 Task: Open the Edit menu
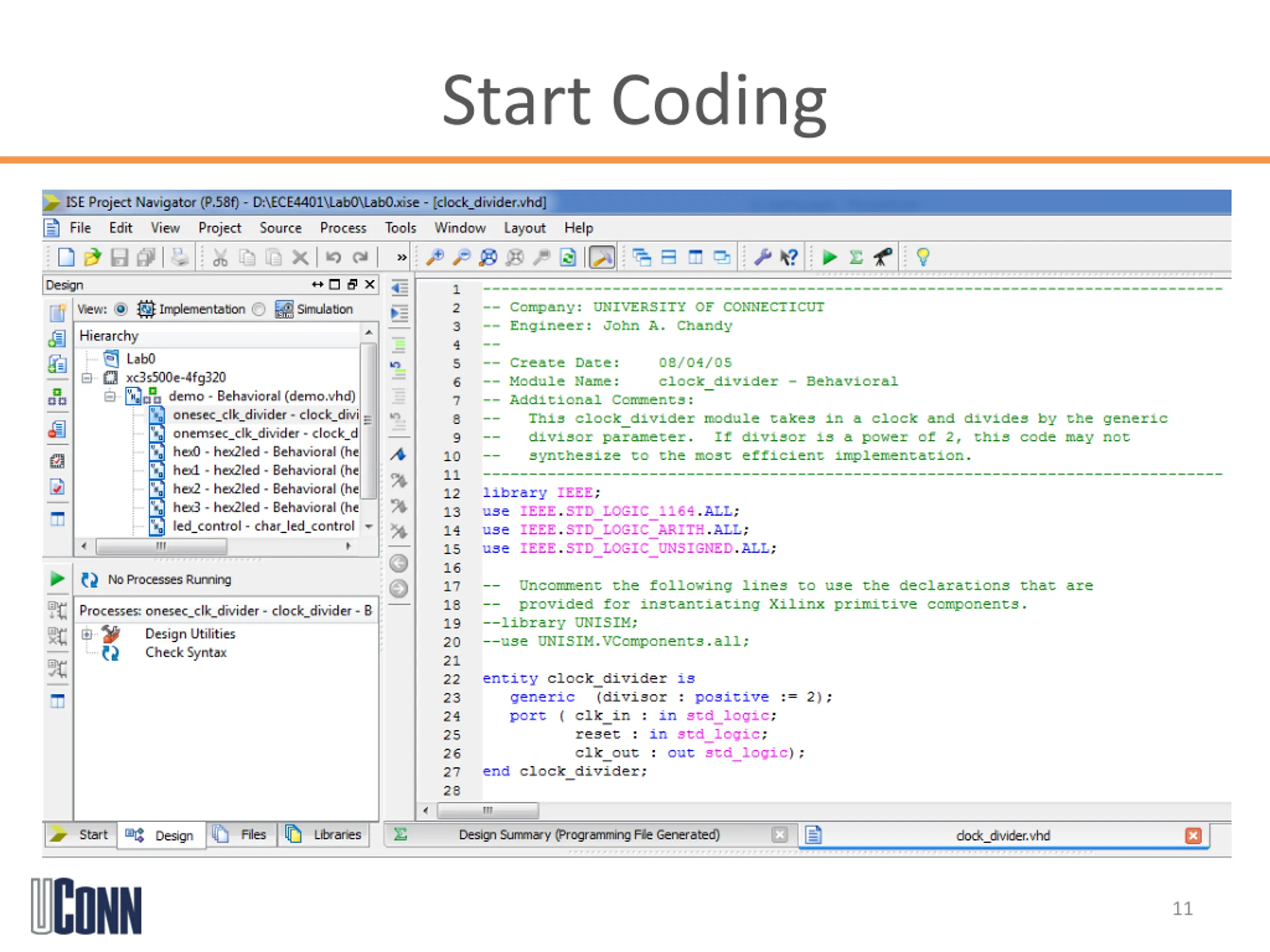121,228
